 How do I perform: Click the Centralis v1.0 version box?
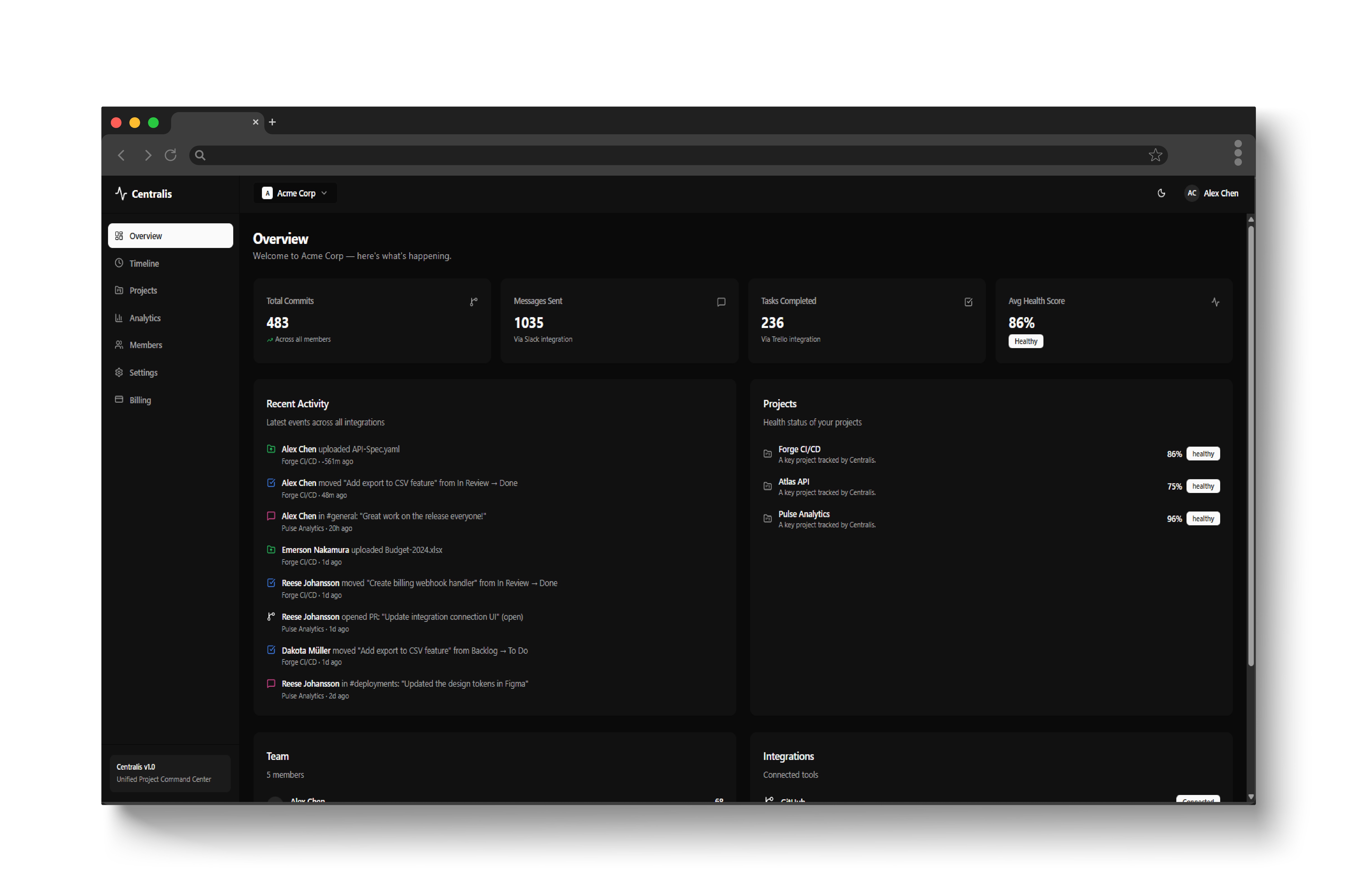[x=170, y=773]
